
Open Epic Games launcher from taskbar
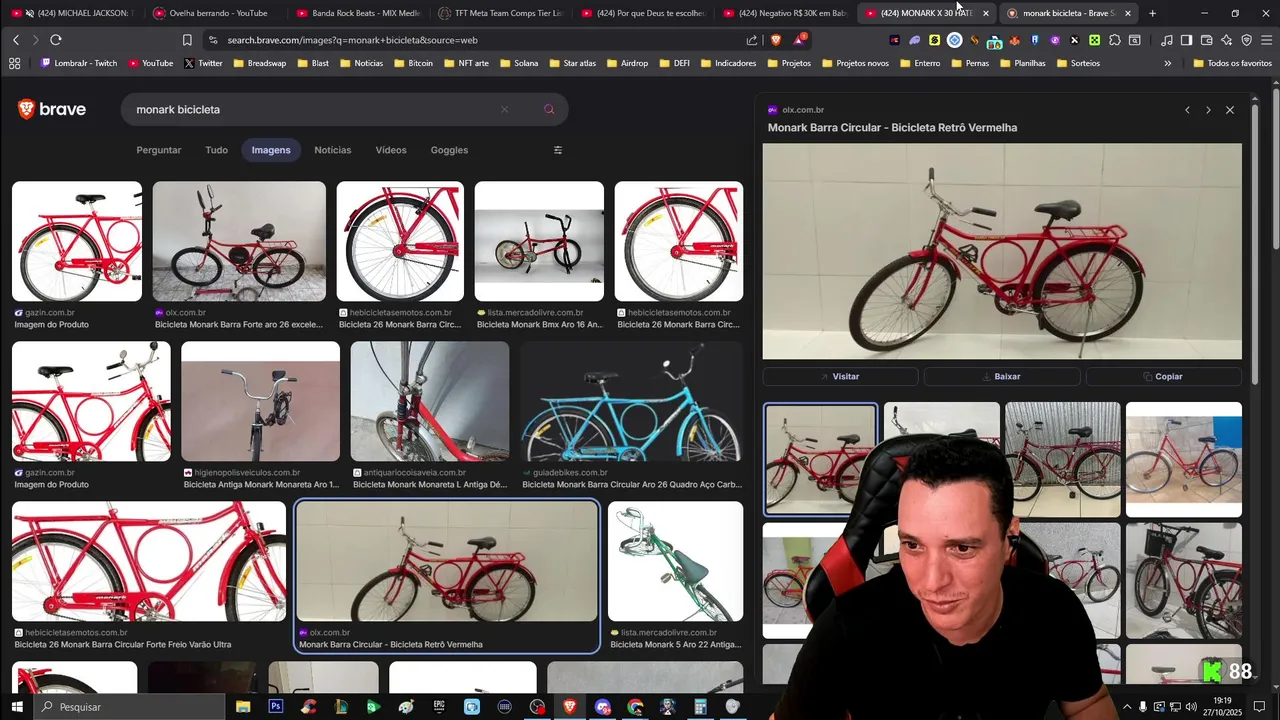click(x=439, y=707)
